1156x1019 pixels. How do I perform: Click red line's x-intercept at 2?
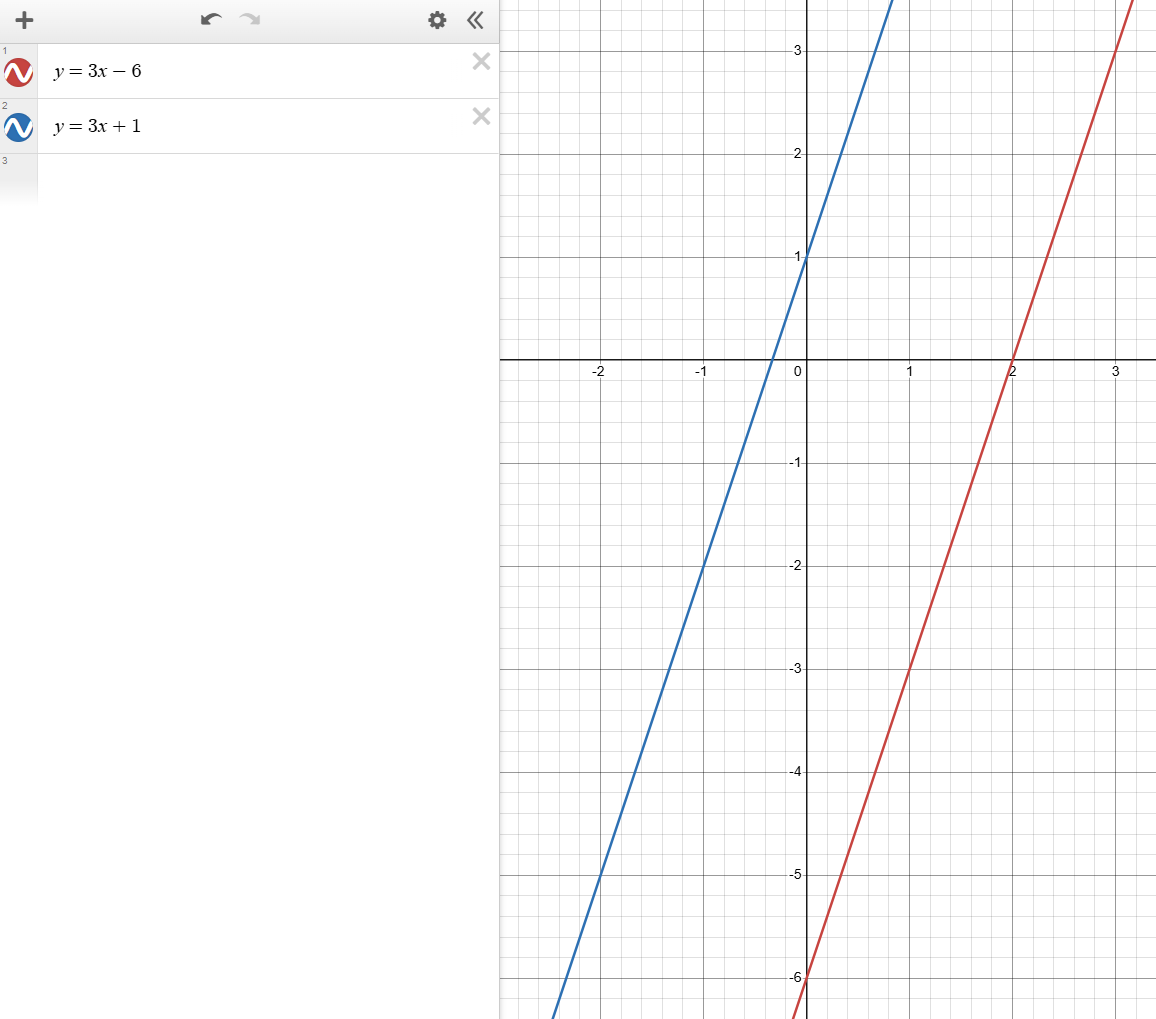point(1012,359)
